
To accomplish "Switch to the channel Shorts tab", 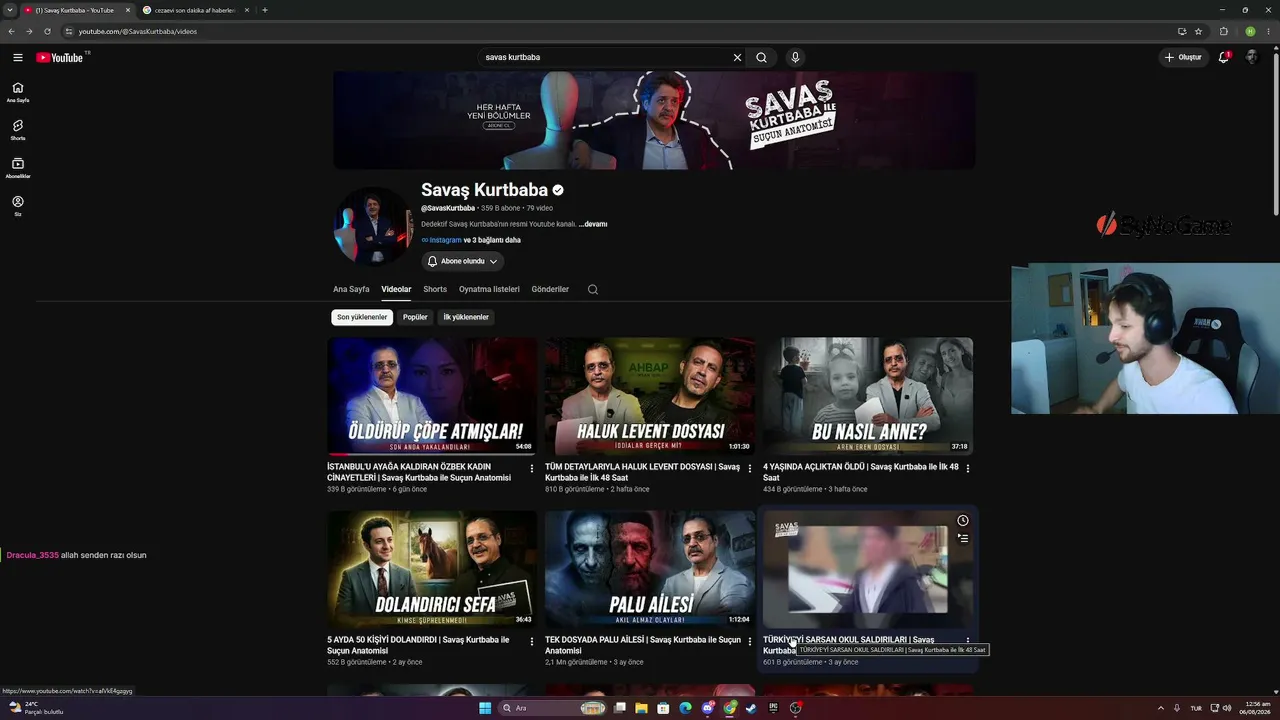I will 435,289.
